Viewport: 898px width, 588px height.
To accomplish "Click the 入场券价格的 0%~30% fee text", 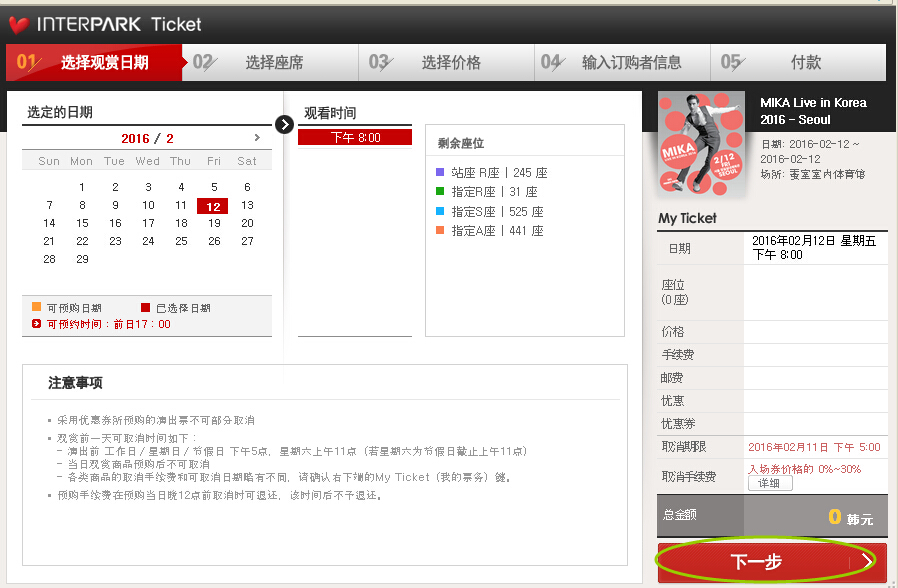I will [805, 469].
